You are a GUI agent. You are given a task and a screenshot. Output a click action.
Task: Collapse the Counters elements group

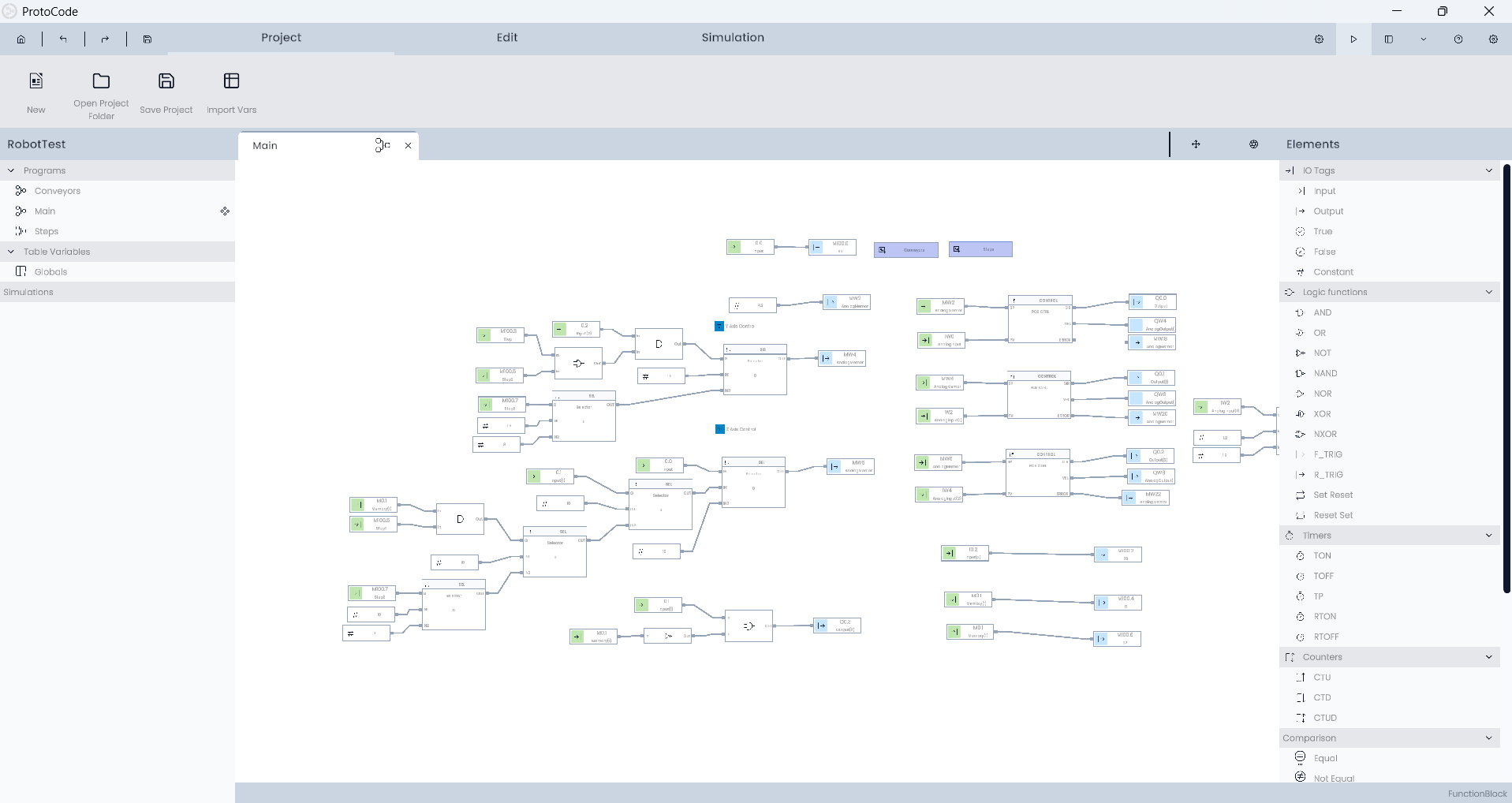click(1489, 657)
